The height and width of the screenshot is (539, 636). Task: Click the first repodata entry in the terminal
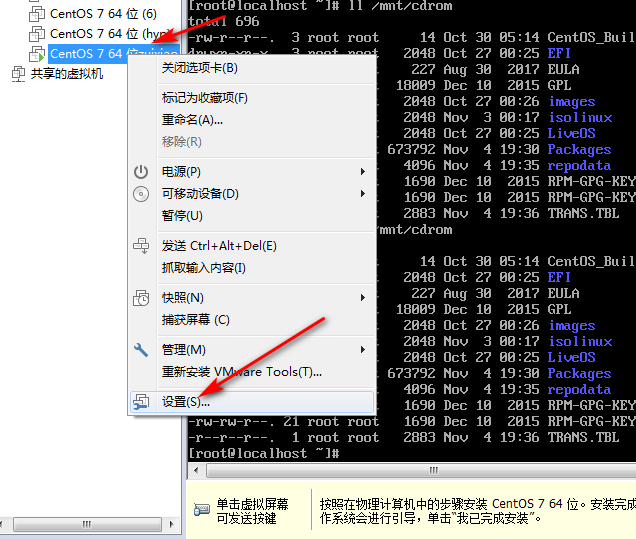(x=579, y=165)
